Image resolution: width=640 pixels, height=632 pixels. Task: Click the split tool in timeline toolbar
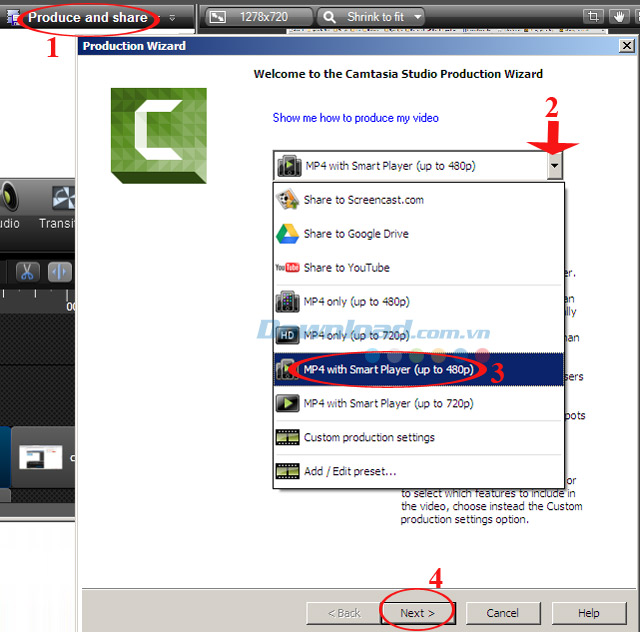(x=60, y=272)
